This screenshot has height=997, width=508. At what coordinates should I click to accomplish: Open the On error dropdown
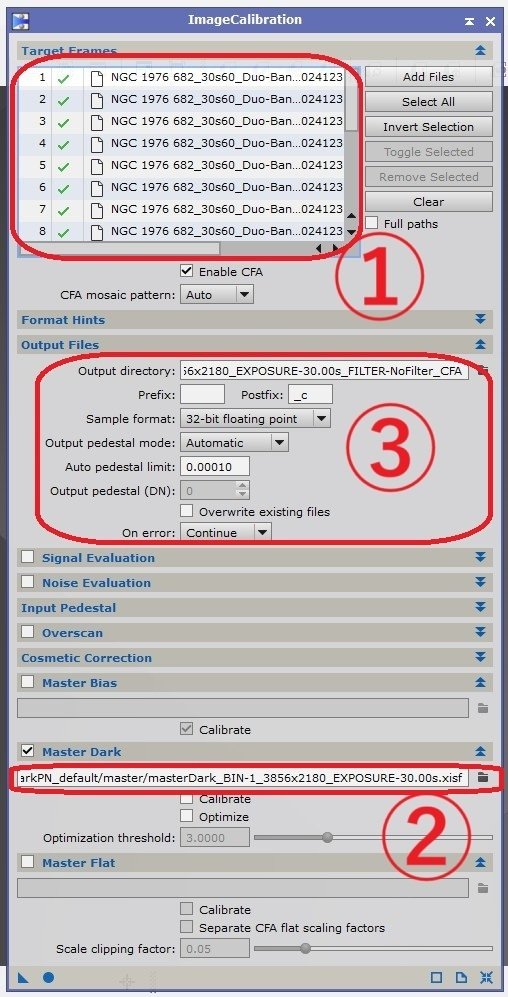click(x=226, y=532)
